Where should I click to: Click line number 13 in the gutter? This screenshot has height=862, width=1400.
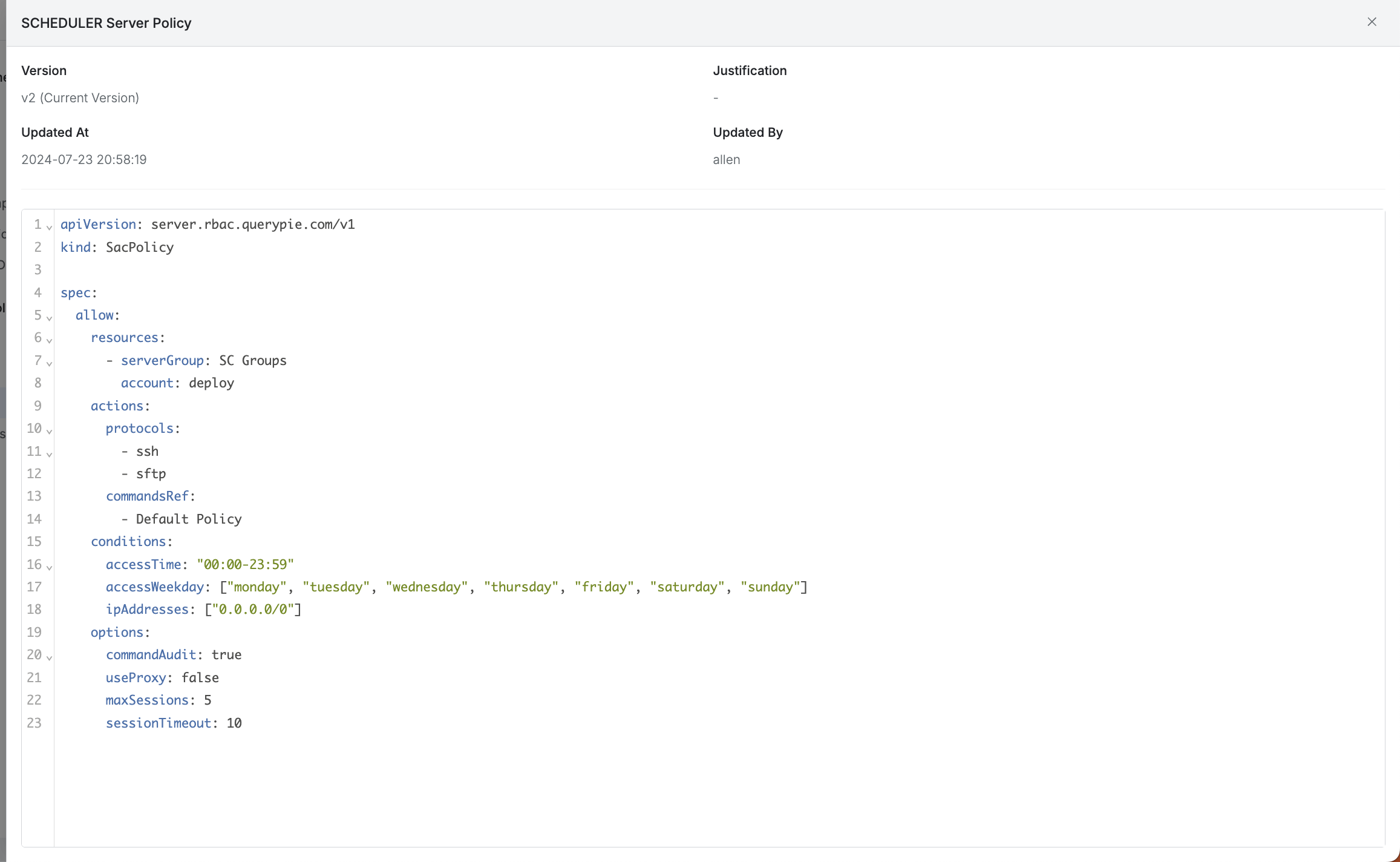click(34, 496)
